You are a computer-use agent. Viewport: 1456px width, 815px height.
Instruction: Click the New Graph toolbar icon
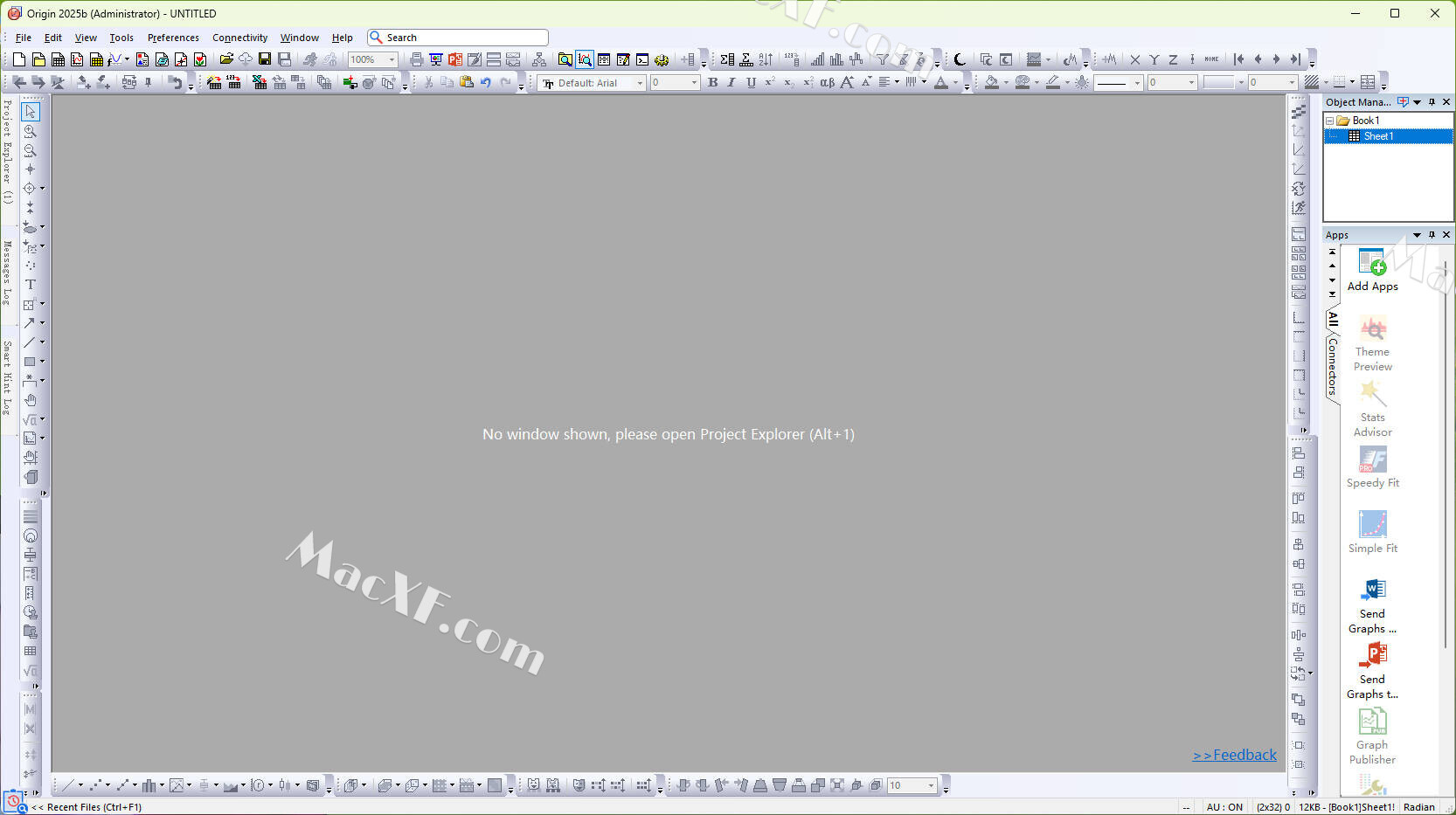(x=77, y=59)
